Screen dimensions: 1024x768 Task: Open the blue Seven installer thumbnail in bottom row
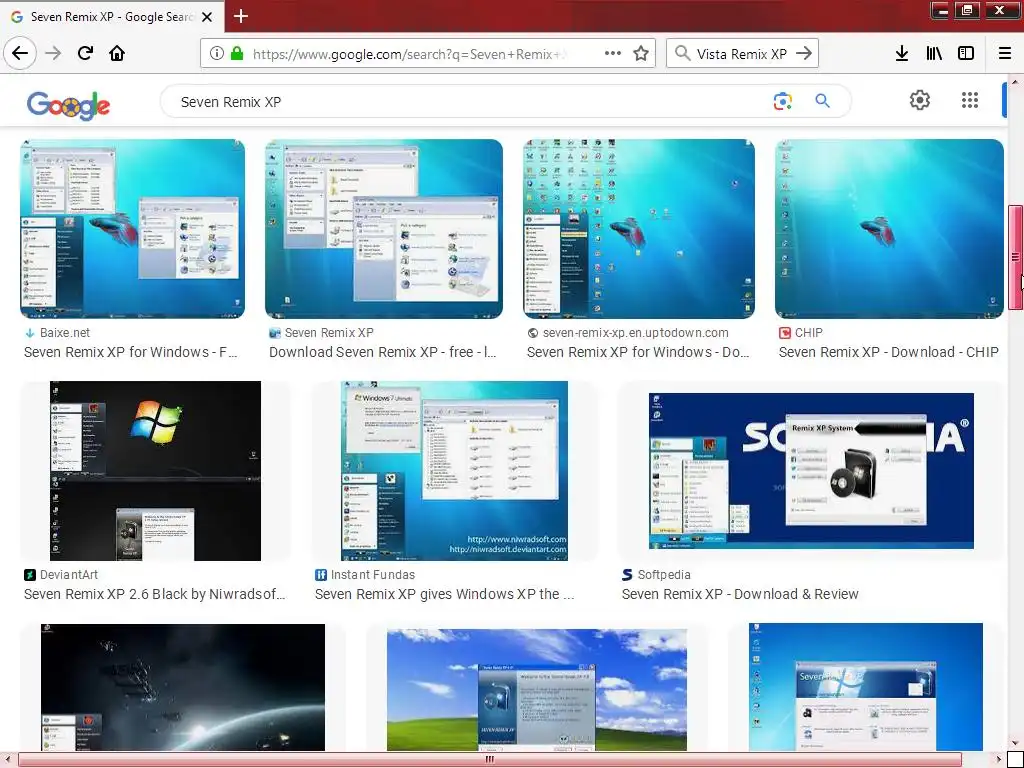(x=866, y=687)
